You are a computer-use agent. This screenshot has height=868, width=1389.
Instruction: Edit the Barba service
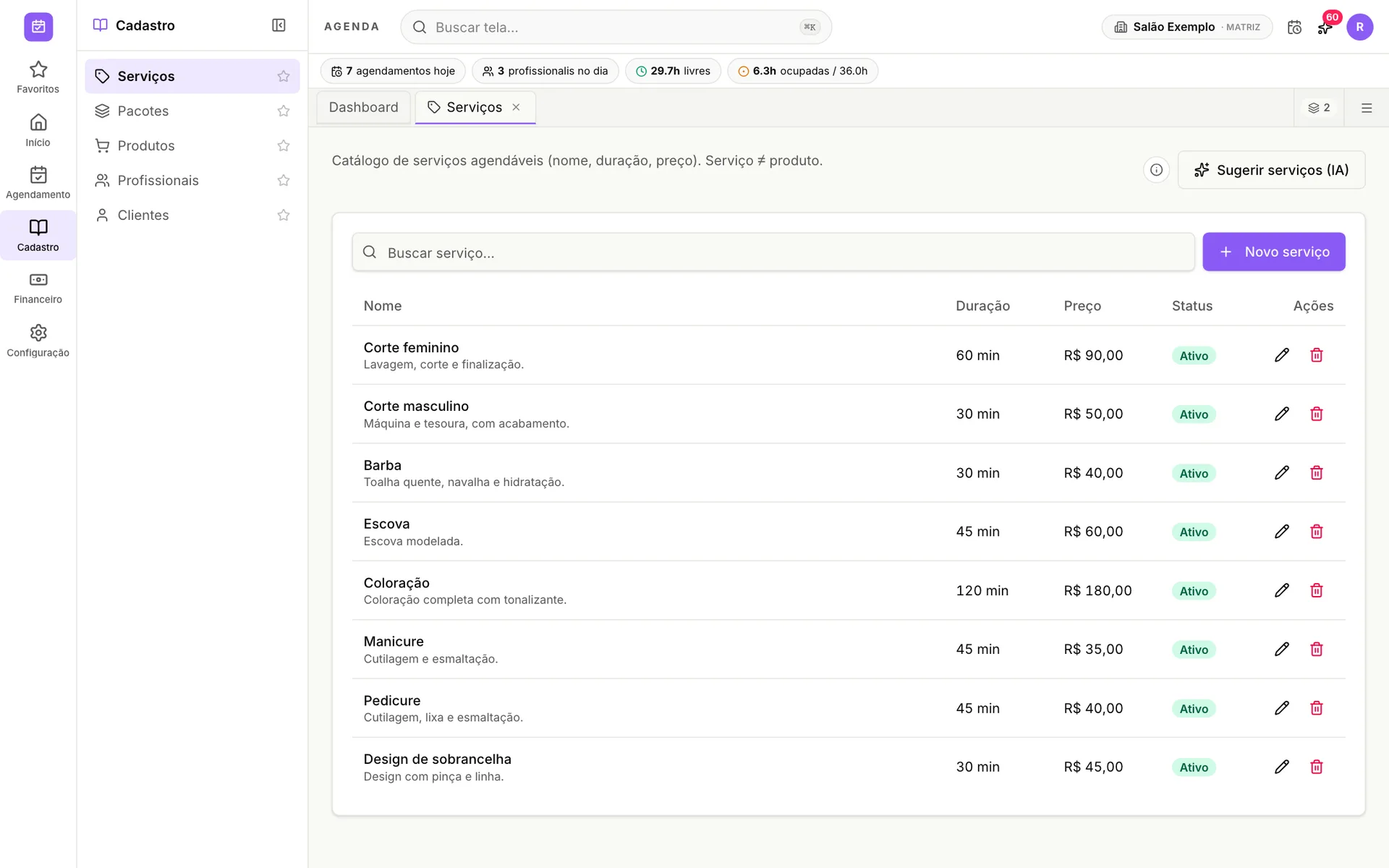[x=1281, y=473]
